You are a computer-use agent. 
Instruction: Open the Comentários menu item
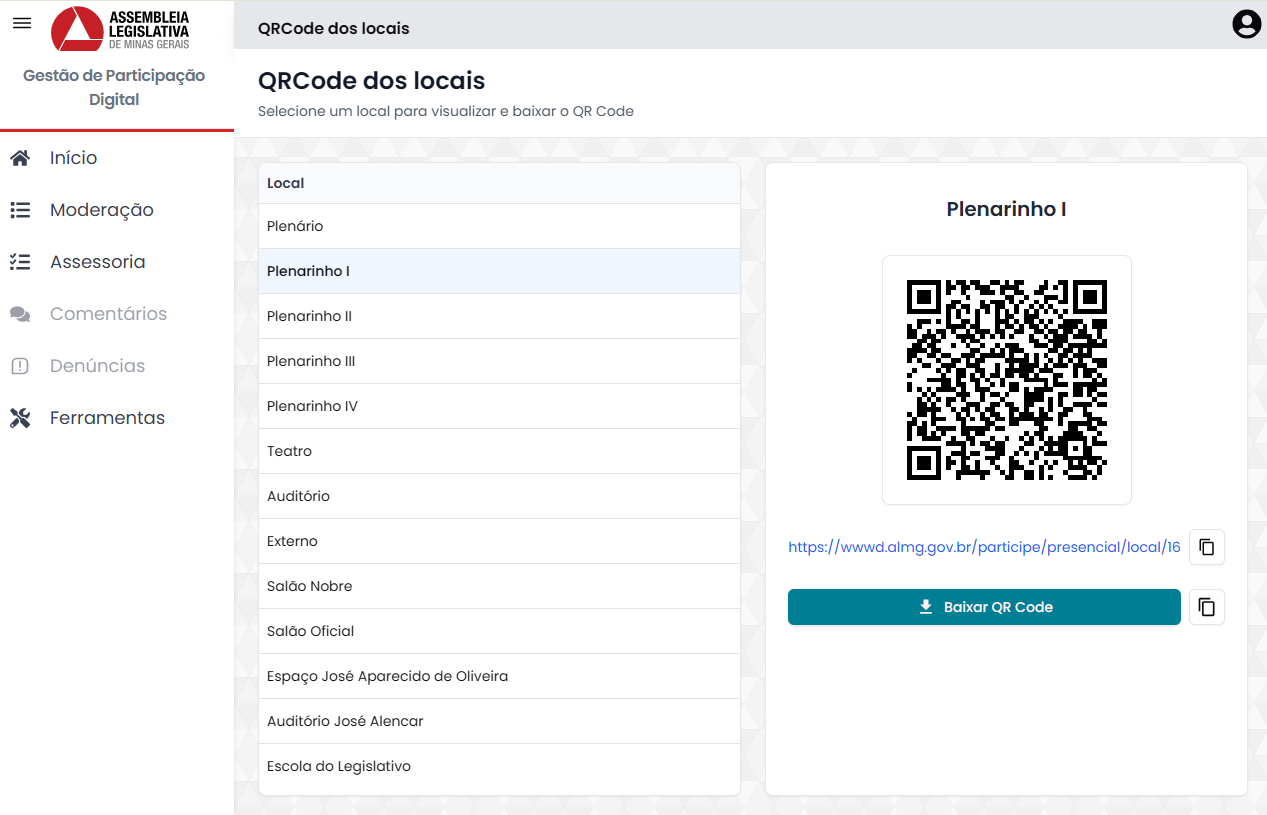108,314
